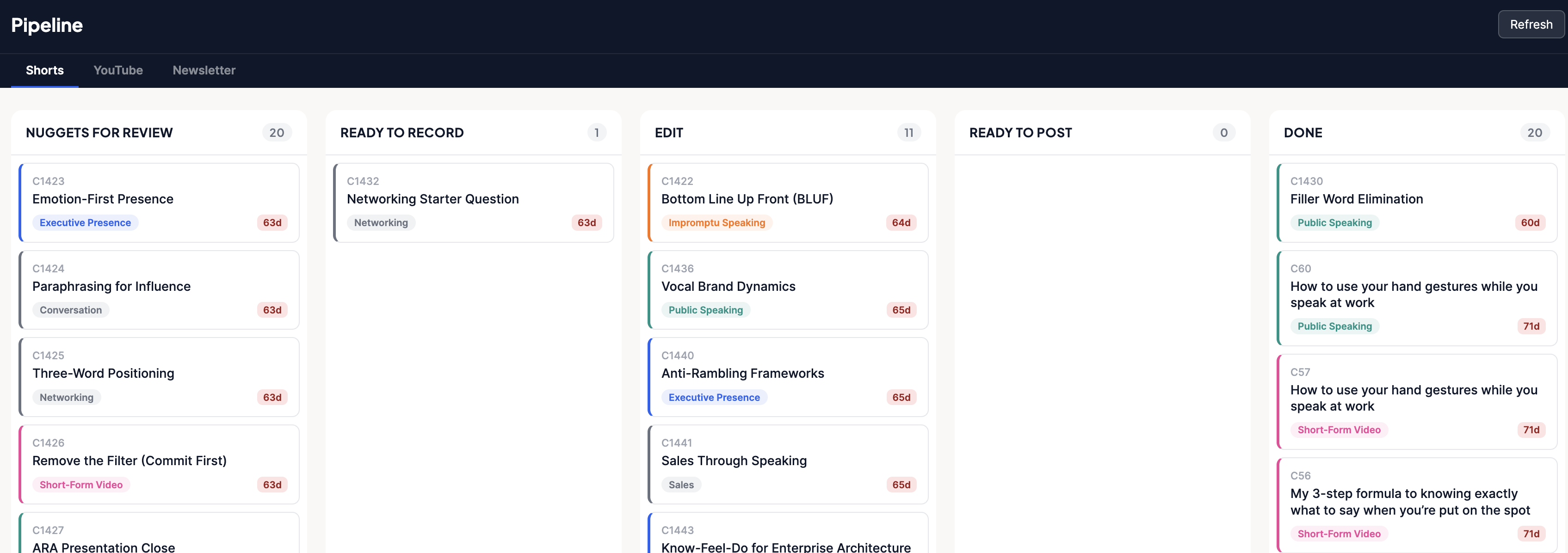Click Short-Form Video tag on card C57
The width and height of the screenshot is (1568, 553).
coord(1339,430)
